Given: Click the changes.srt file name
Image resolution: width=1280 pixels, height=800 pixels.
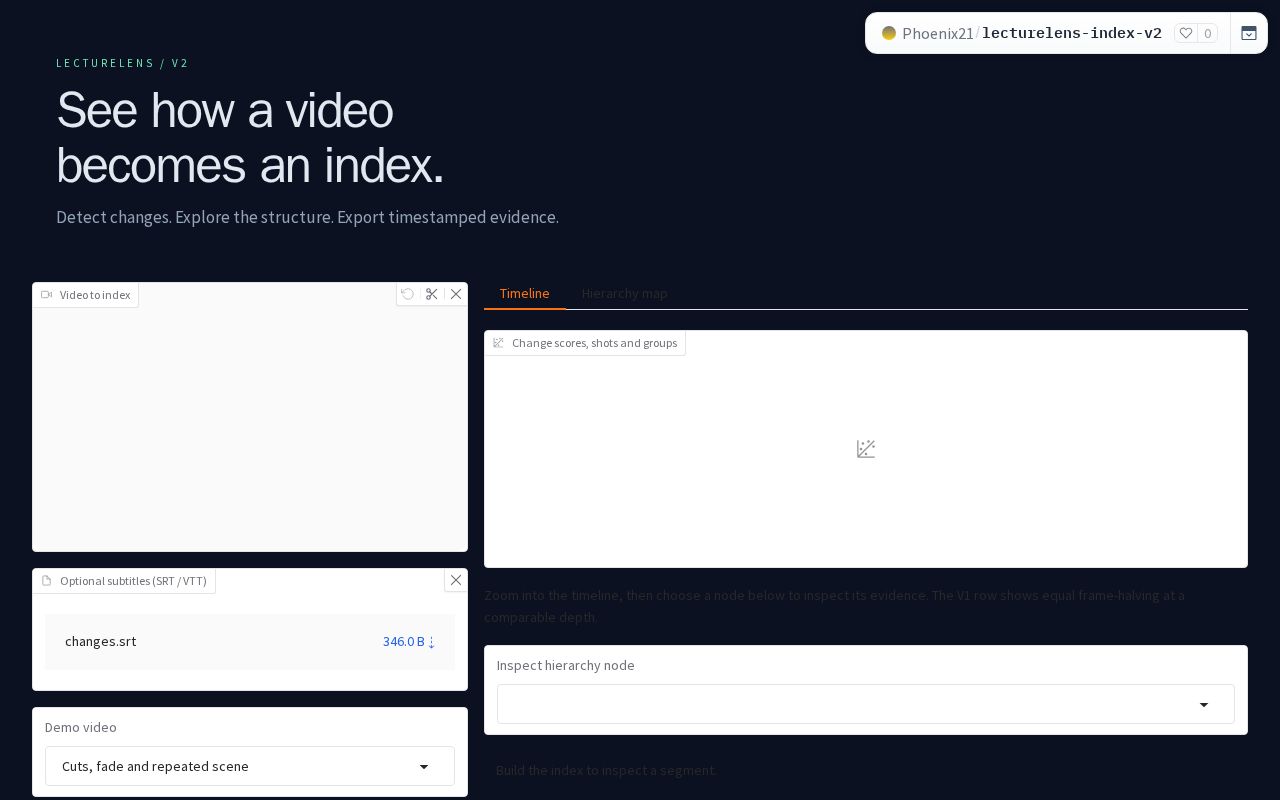Looking at the screenshot, I should click(x=100, y=642).
